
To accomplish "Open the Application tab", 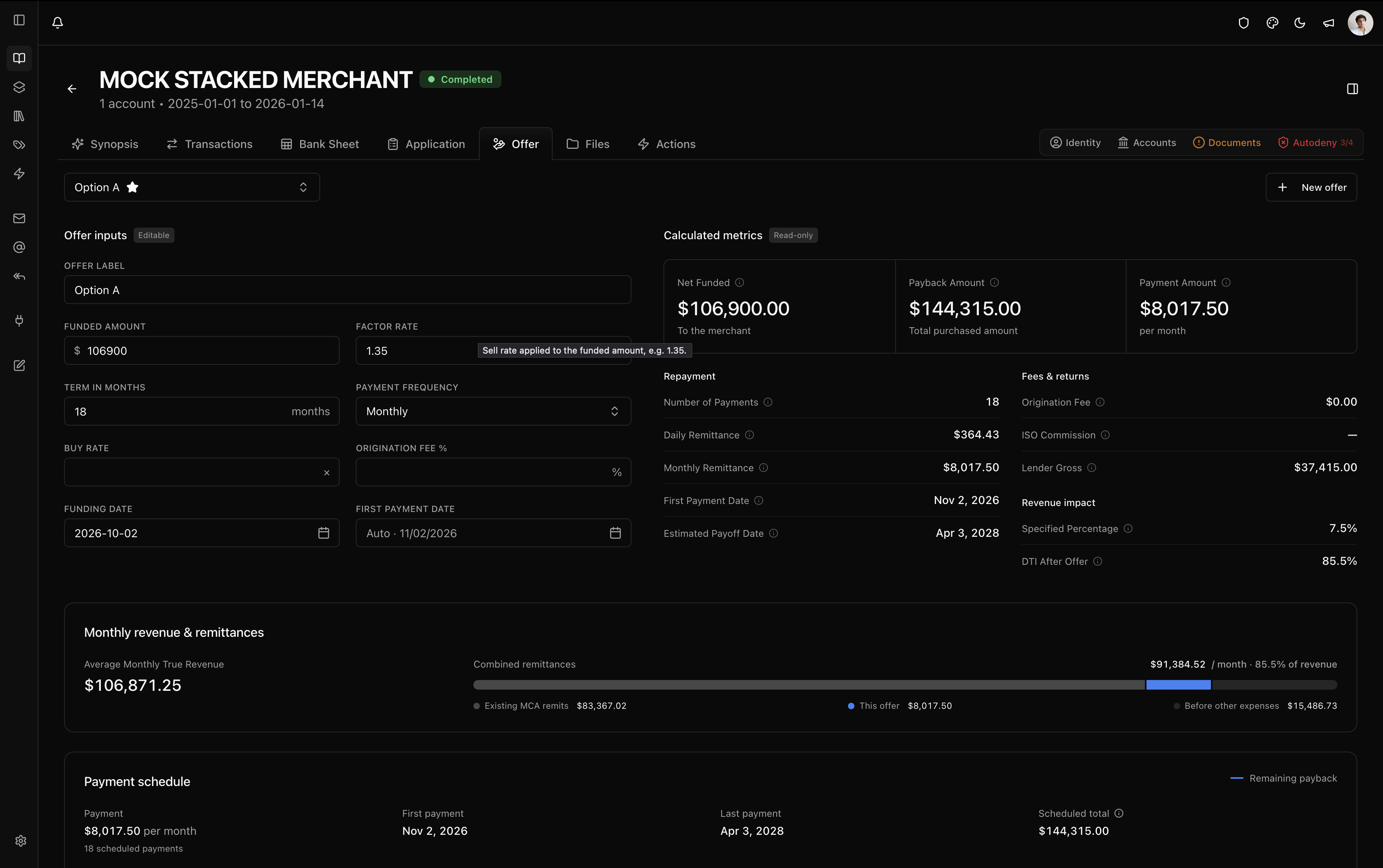I will (x=425, y=144).
